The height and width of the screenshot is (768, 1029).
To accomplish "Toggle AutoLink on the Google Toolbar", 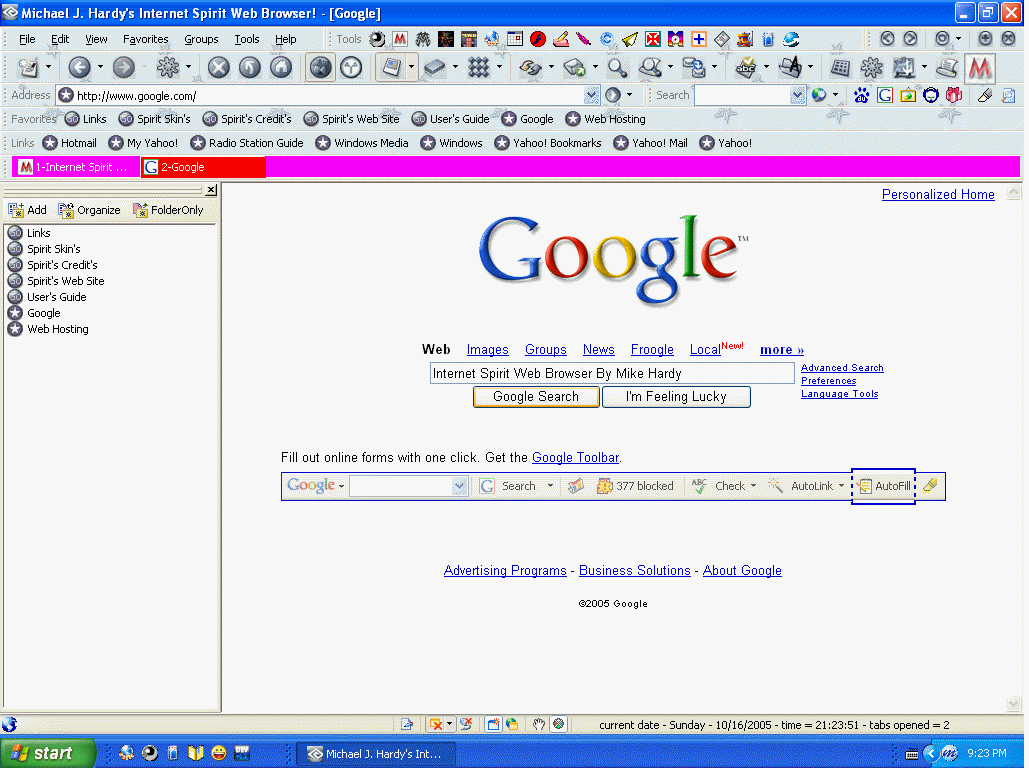I will click(x=805, y=486).
